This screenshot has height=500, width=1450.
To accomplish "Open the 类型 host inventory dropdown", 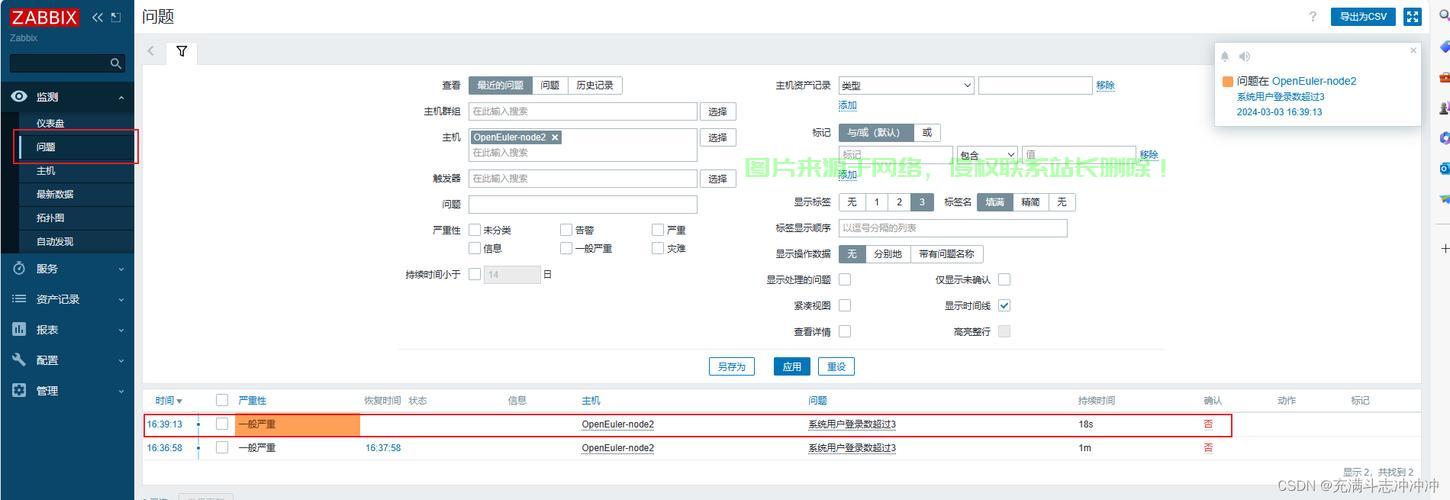I will point(906,86).
